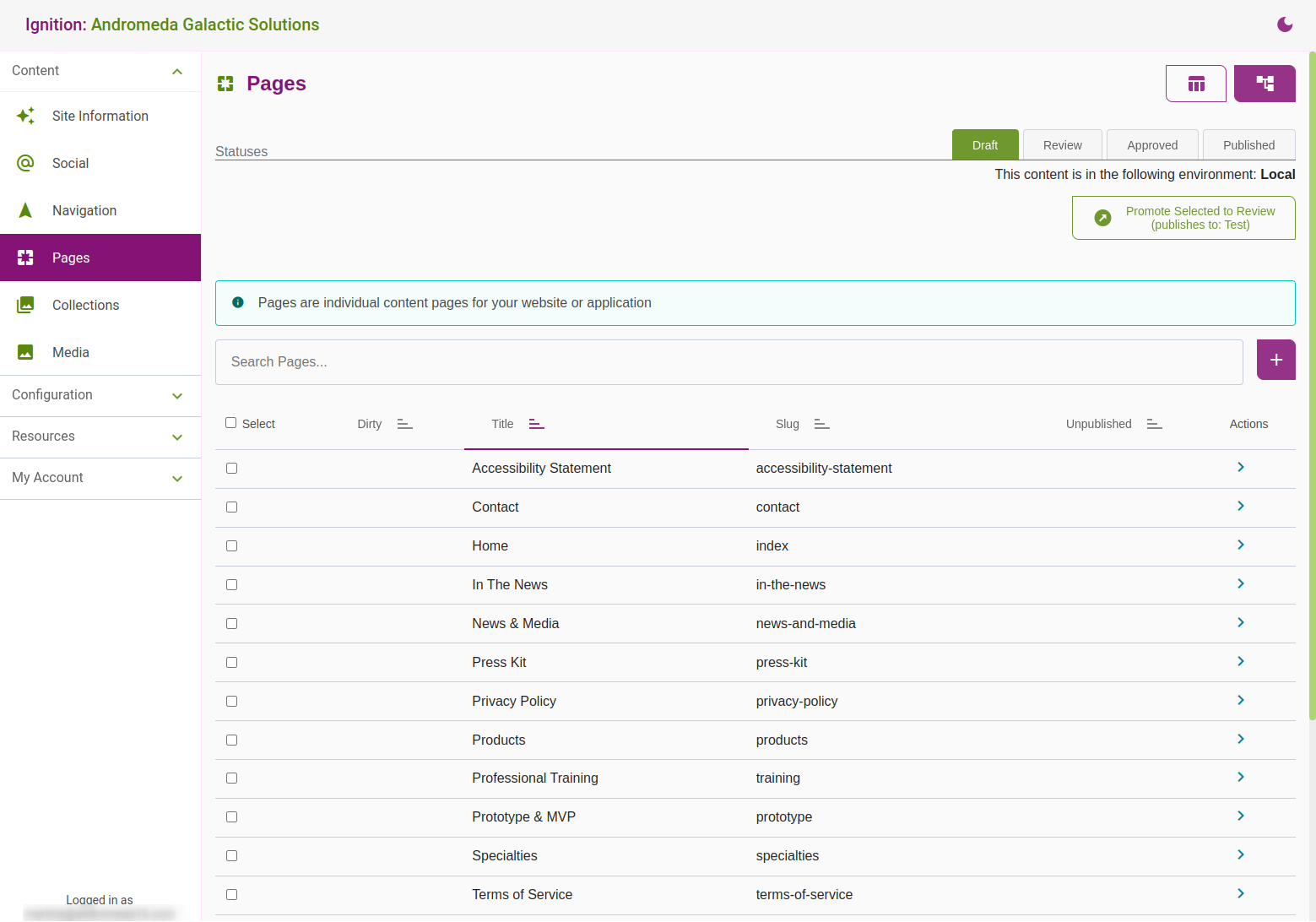Expand the Resources section
The width and height of the screenshot is (1316, 922).
tap(100, 437)
